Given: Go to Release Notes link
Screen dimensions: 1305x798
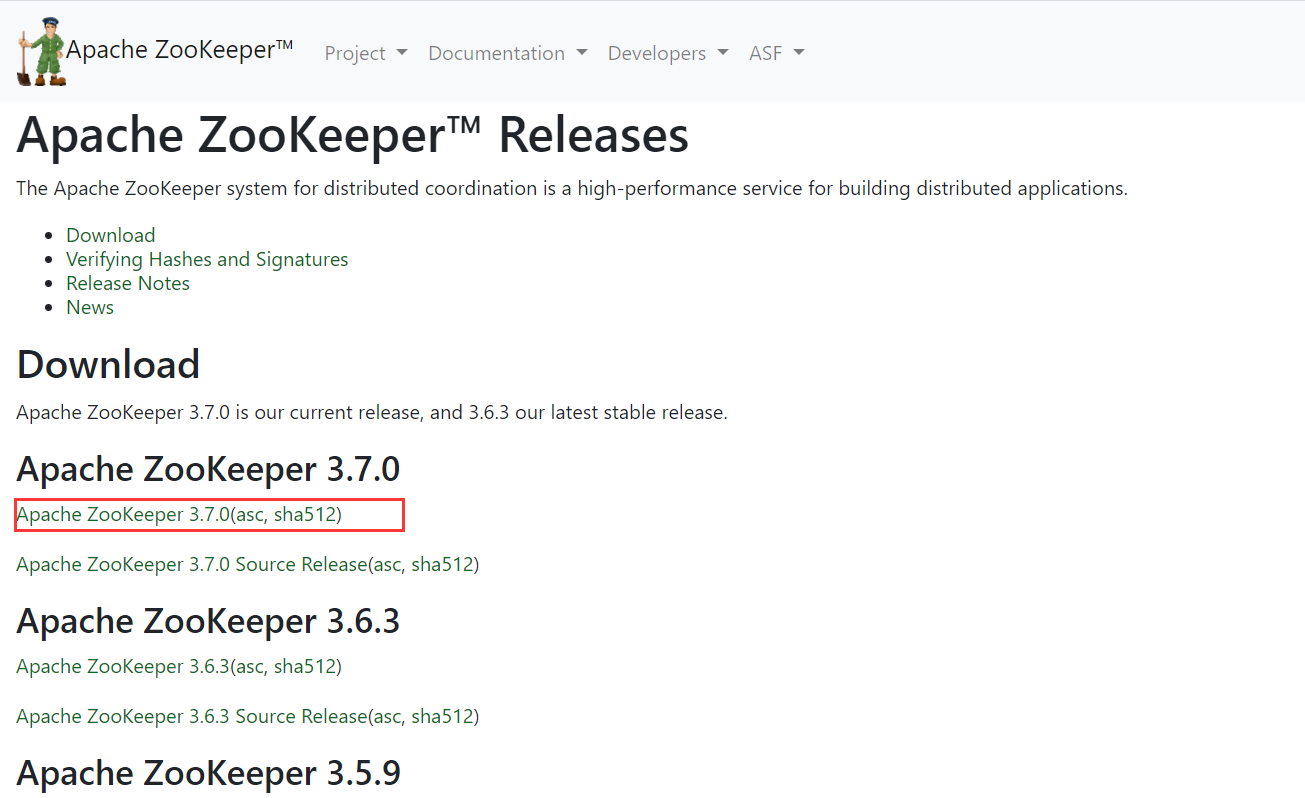Looking at the screenshot, I should pyautogui.click(x=128, y=283).
